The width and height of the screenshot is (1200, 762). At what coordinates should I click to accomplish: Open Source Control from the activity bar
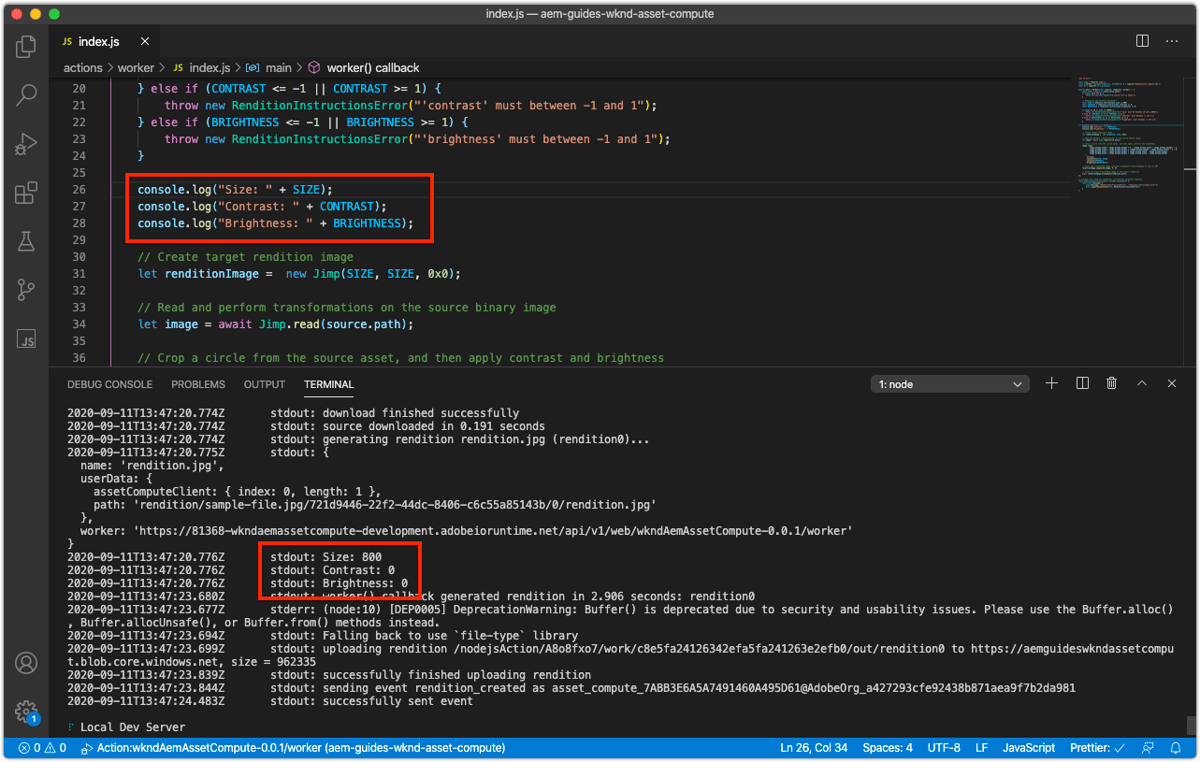pos(25,290)
